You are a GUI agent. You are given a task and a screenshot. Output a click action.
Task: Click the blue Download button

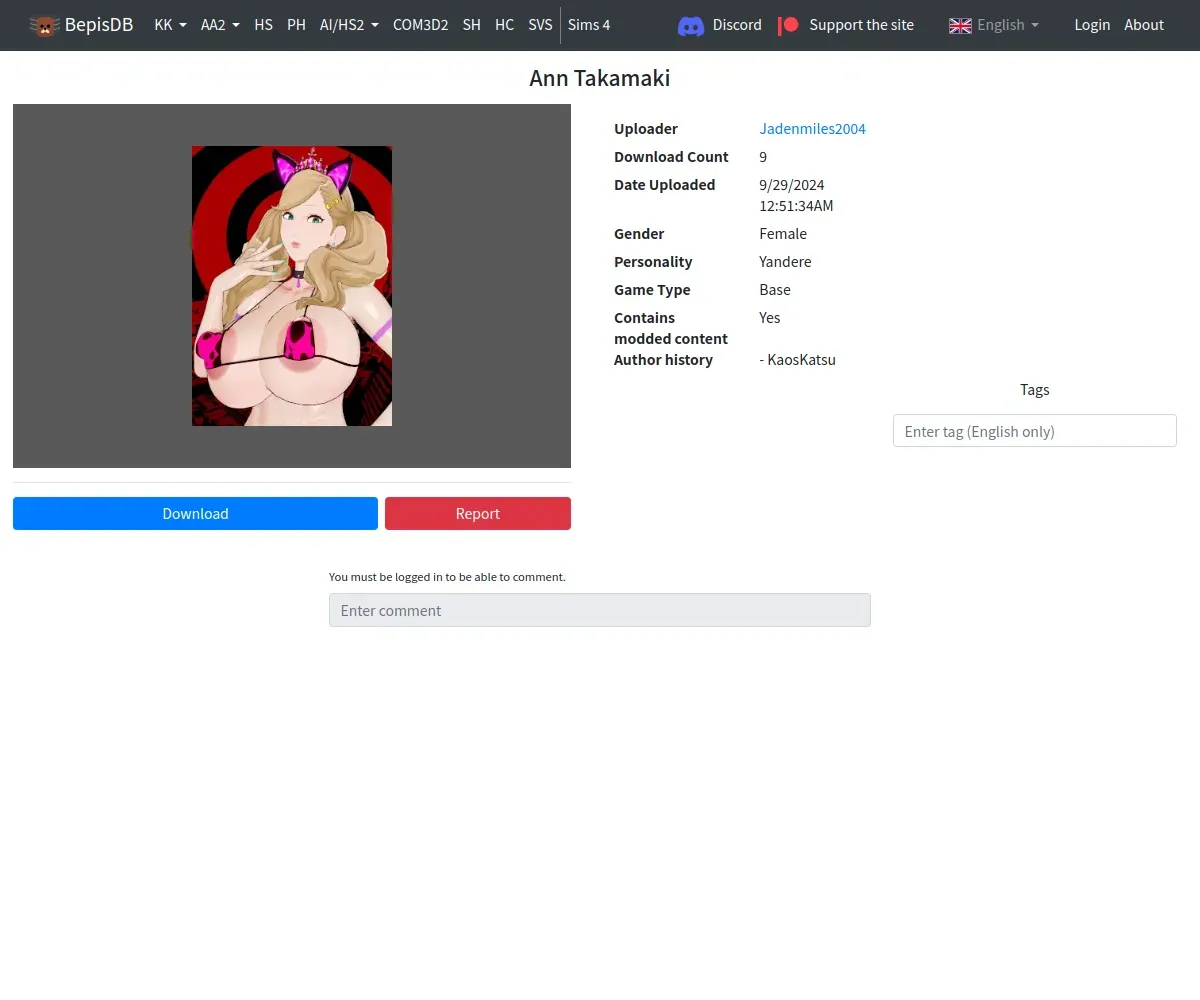(195, 513)
